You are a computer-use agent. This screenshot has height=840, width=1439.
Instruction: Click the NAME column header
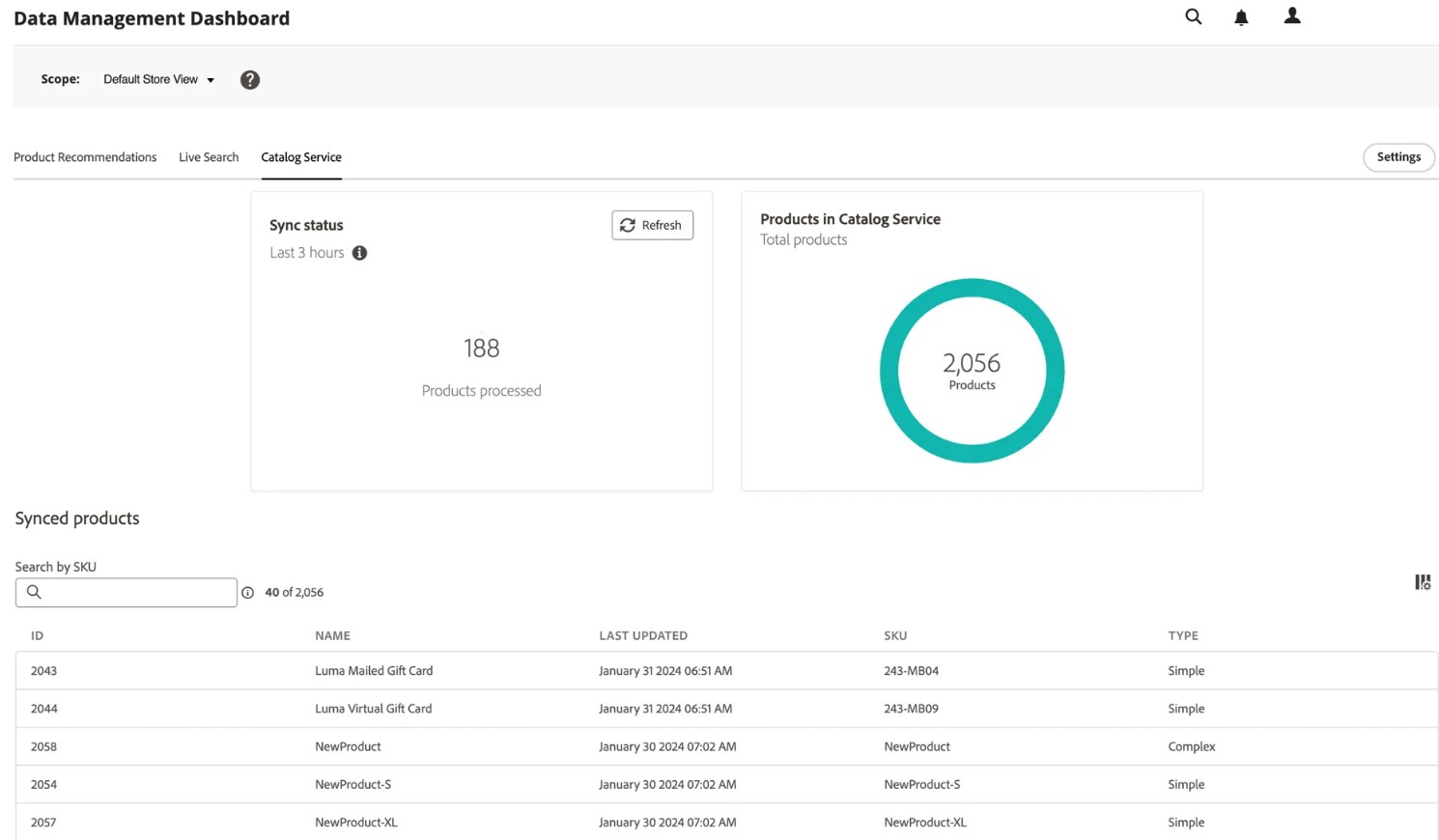[332, 635]
